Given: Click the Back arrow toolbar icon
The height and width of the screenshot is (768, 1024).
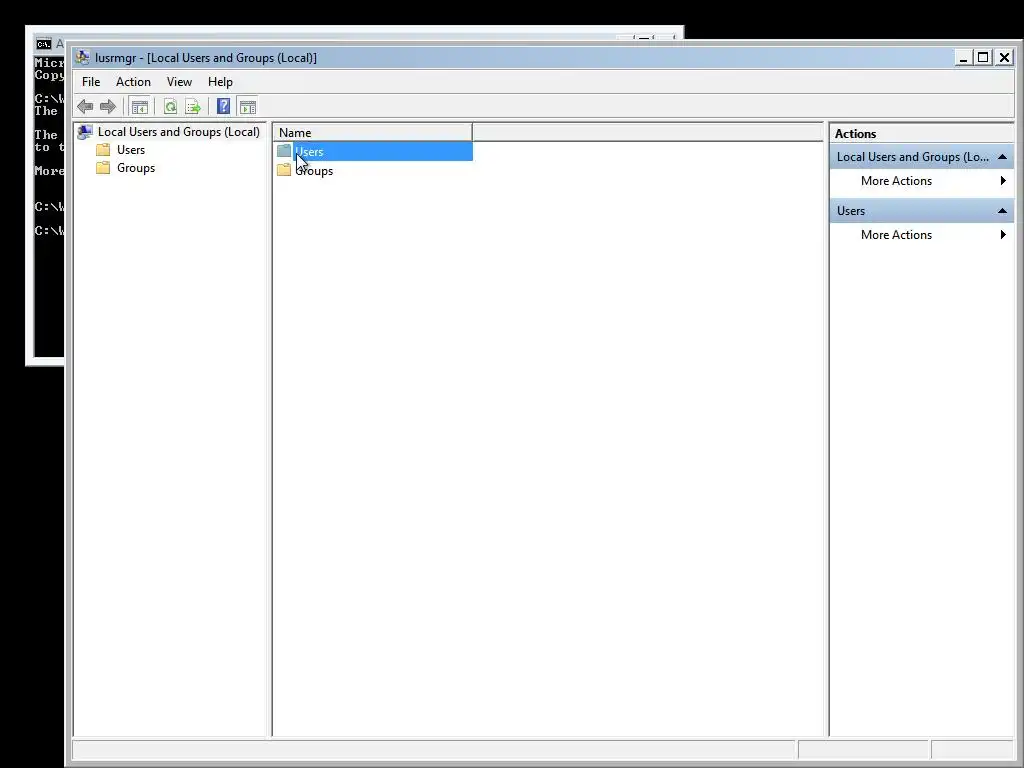Looking at the screenshot, I should pos(85,106).
